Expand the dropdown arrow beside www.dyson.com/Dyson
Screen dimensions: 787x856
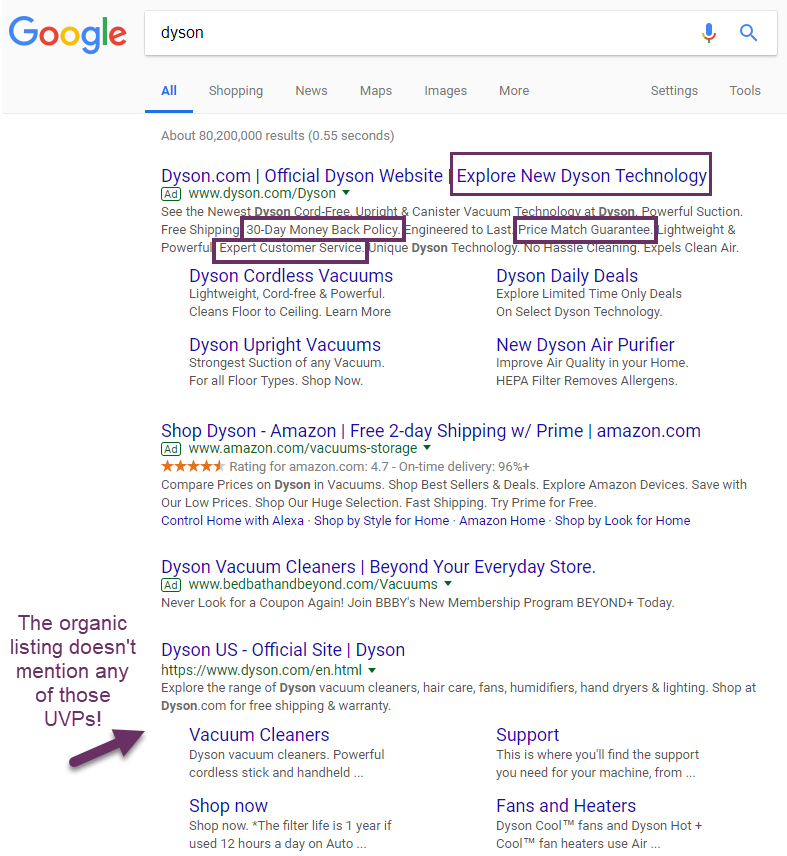(x=346, y=193)
